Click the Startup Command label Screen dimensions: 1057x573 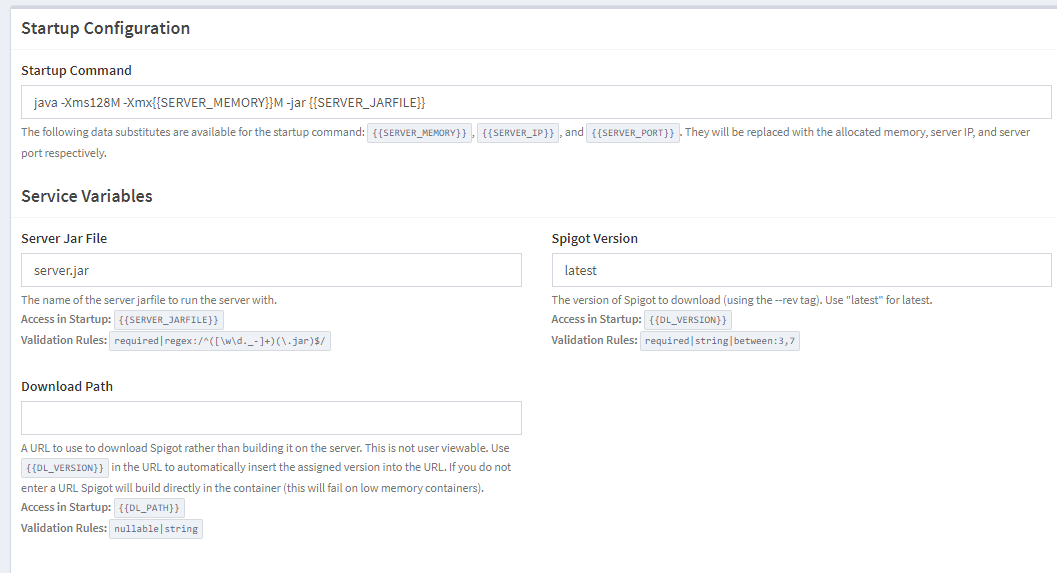point(76,70)
